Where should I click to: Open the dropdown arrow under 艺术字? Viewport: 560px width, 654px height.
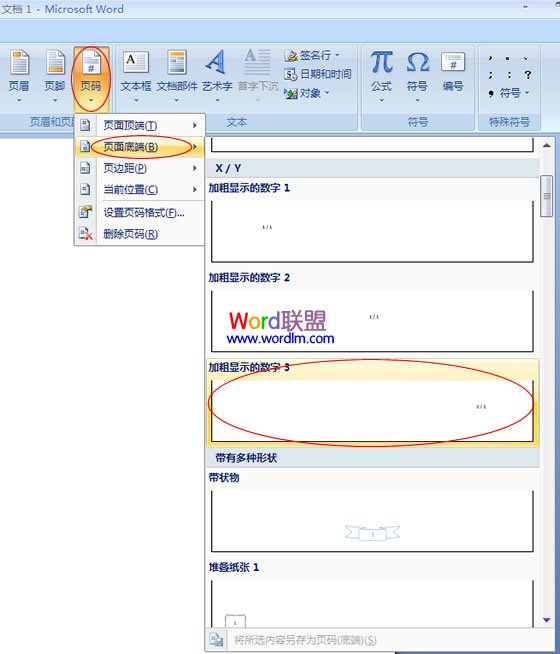pyautogui.click(x=217, y=101)
